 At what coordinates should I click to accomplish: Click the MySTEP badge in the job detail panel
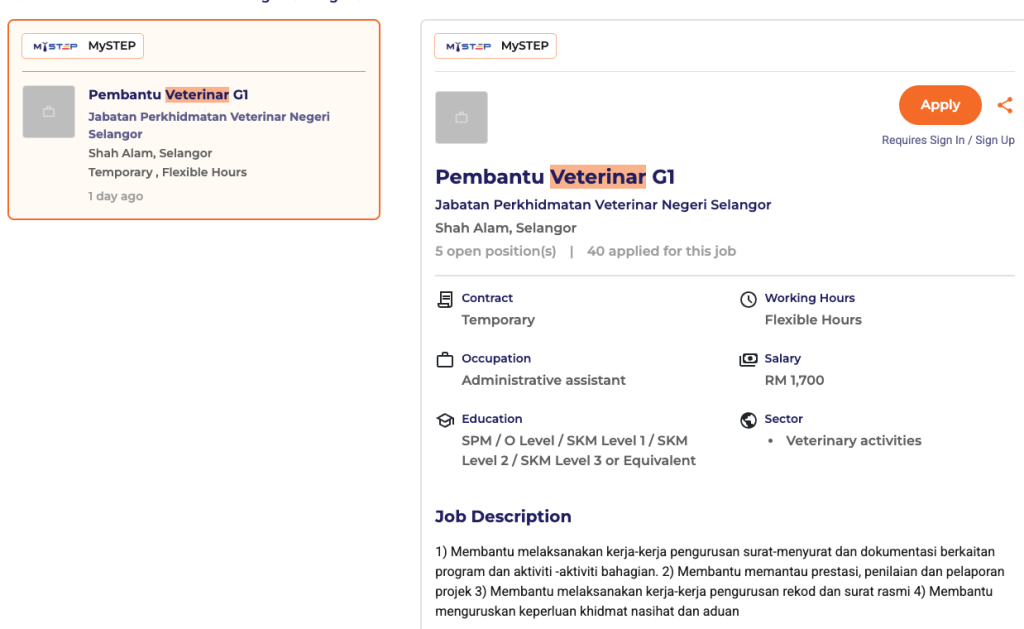495,46
